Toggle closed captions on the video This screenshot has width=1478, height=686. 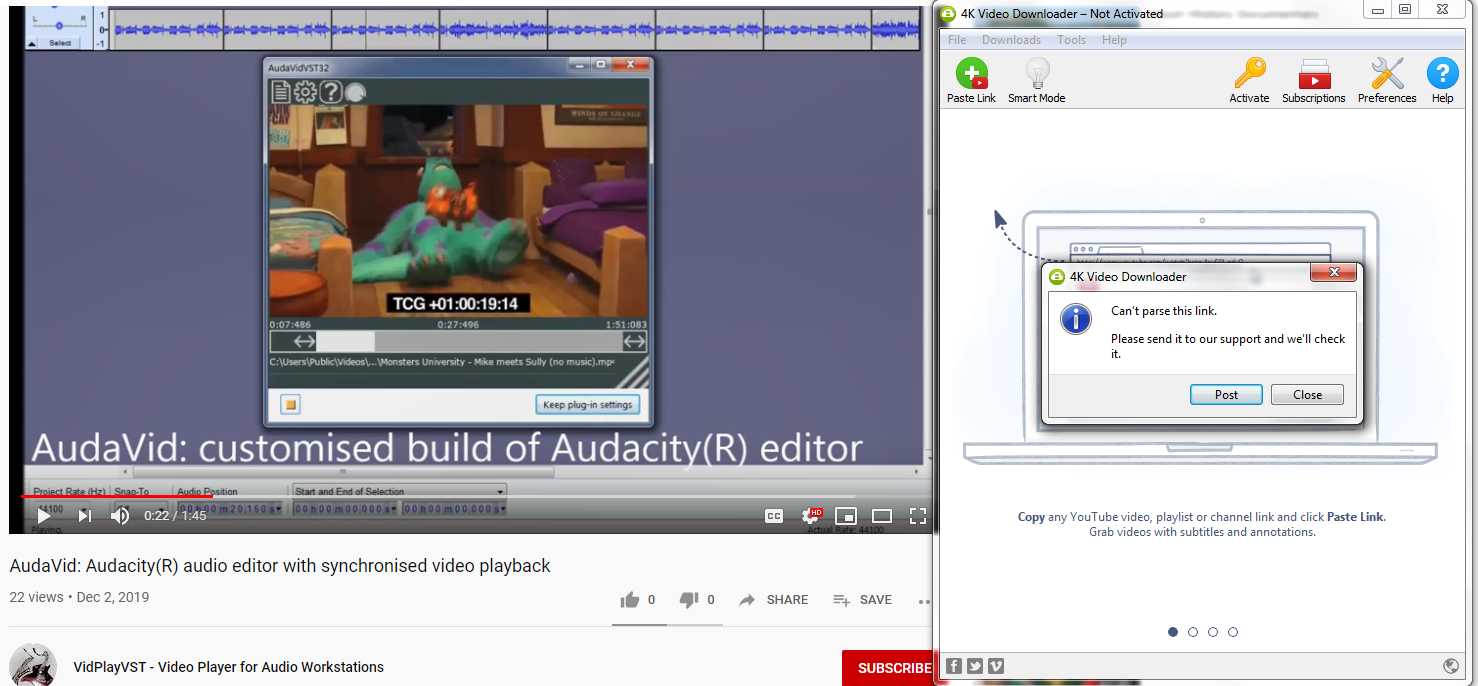774,516
